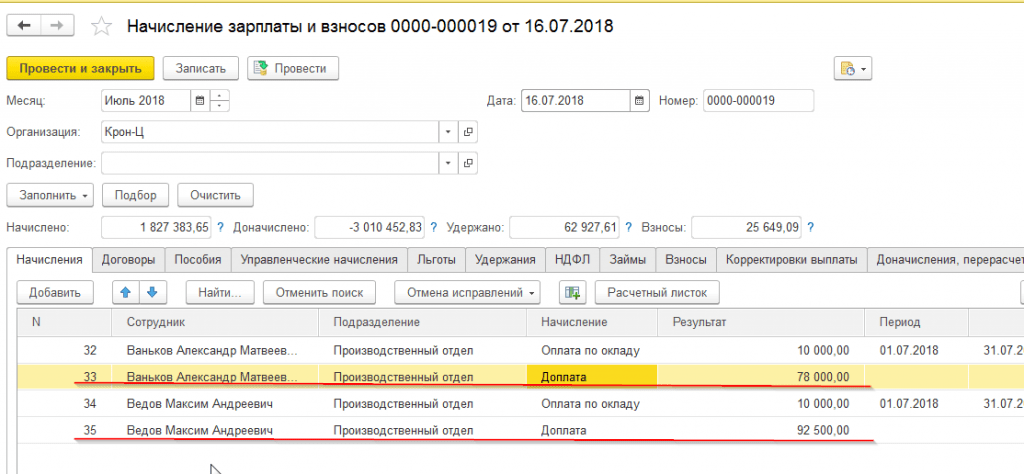
Task: Open the Расчетный листок button
Action: (657, 292)
